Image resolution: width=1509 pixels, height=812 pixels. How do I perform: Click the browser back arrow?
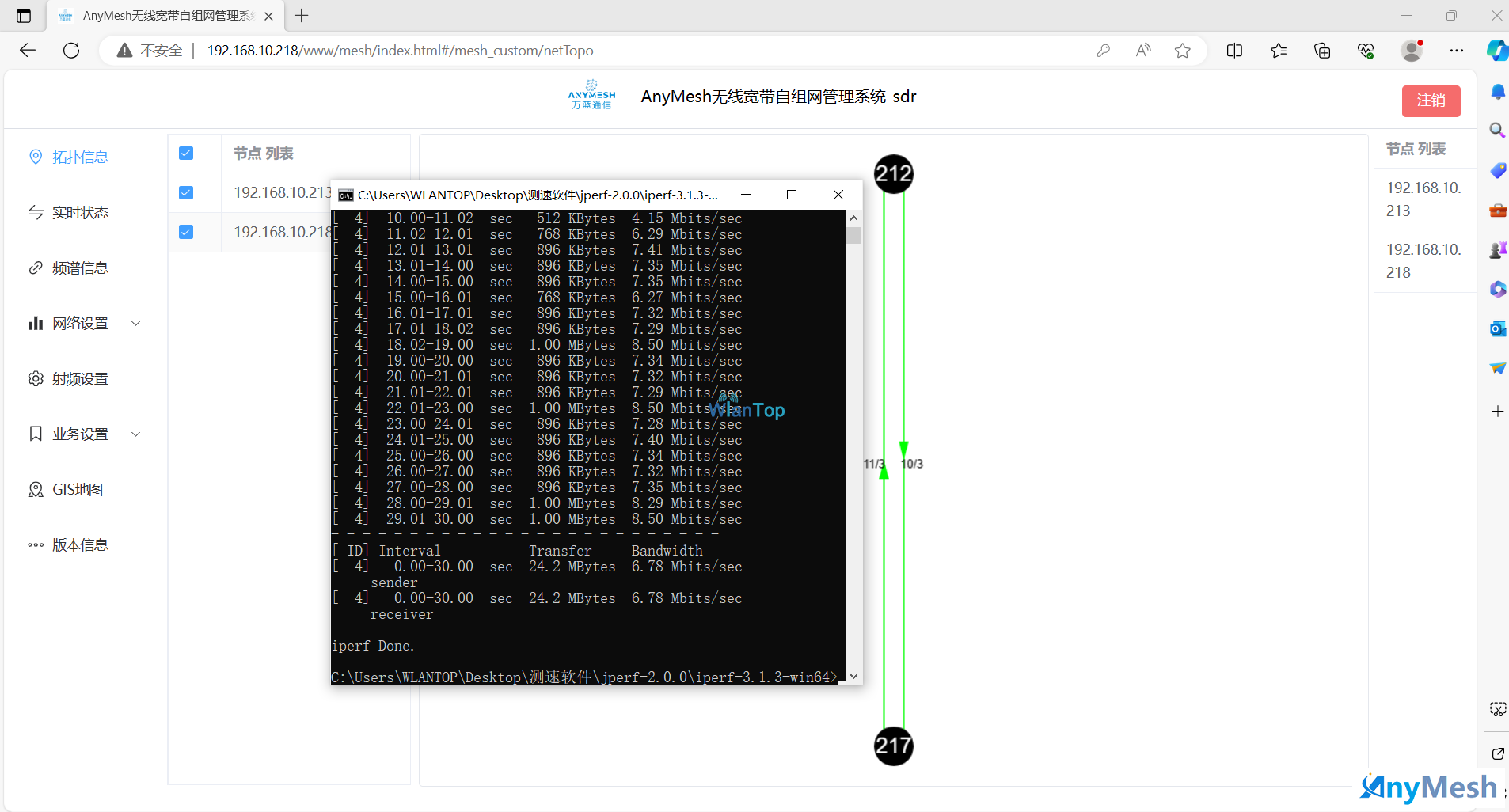(28, 51)
